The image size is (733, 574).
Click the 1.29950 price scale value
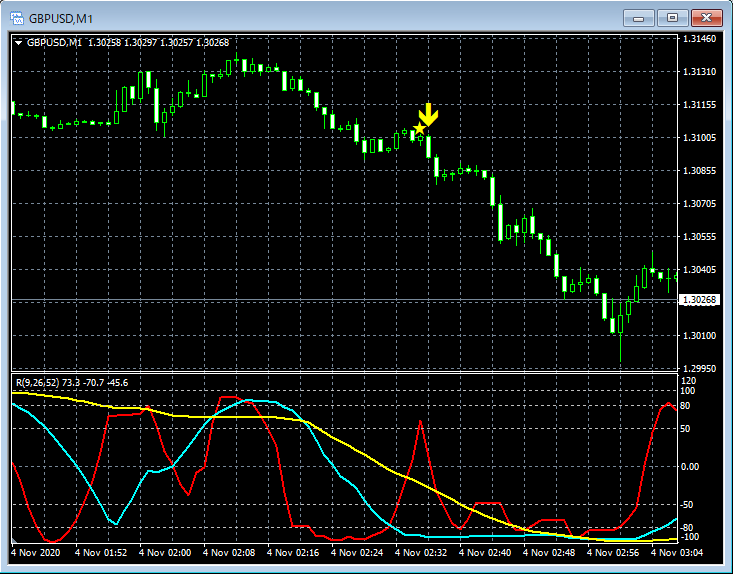click(x=699, y=368)
